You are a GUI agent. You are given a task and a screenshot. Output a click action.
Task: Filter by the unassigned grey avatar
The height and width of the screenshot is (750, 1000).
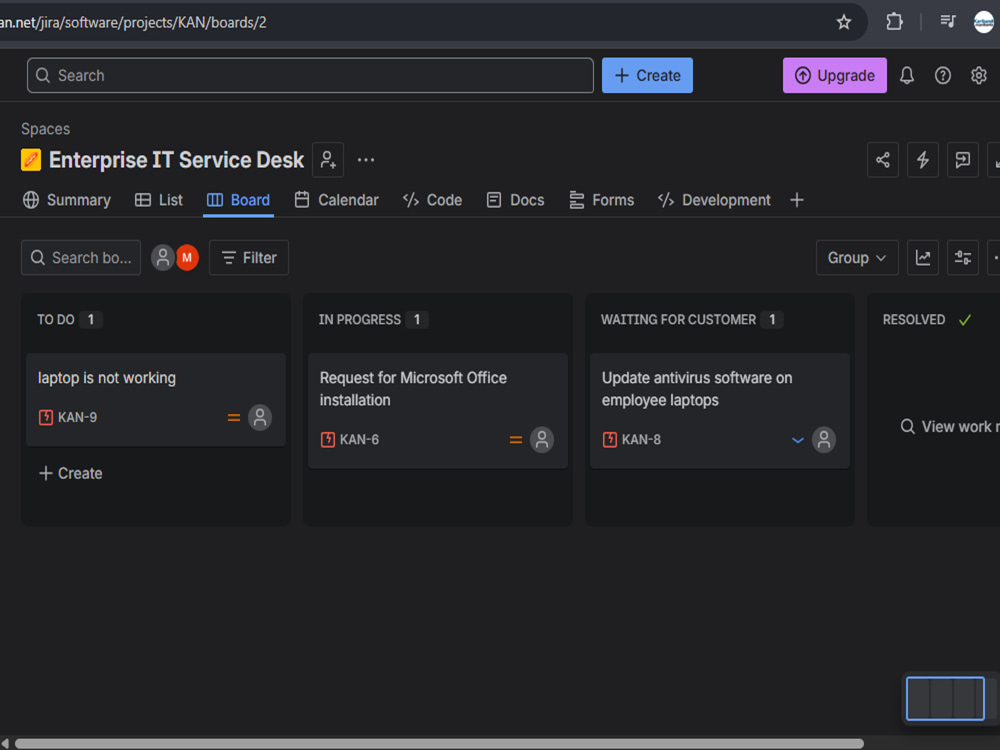(163, 258)
